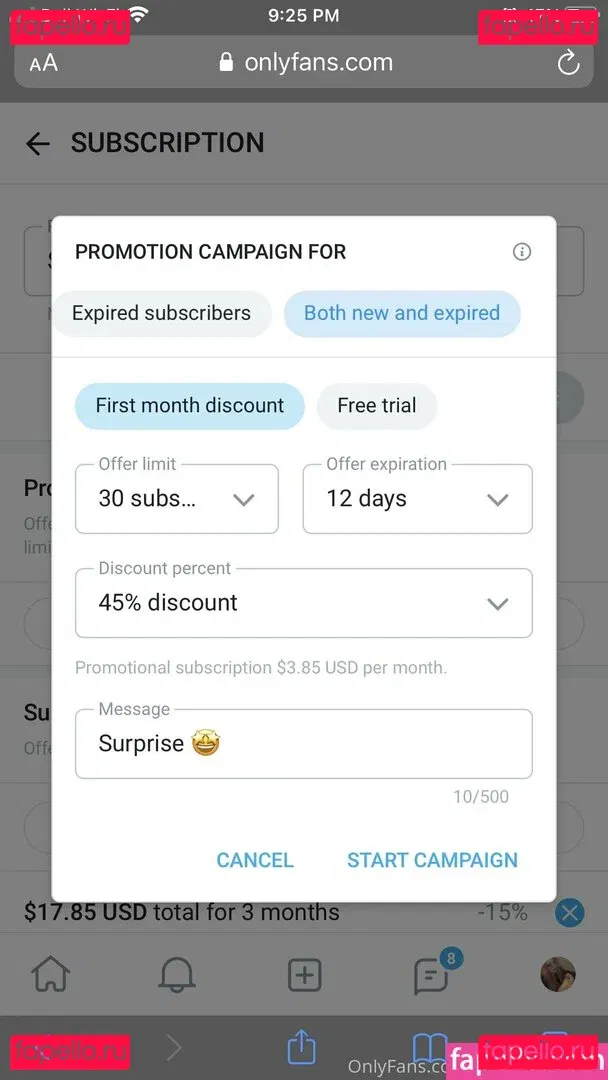
Task: Select First month discount option
Action: (x=190, y=406)
